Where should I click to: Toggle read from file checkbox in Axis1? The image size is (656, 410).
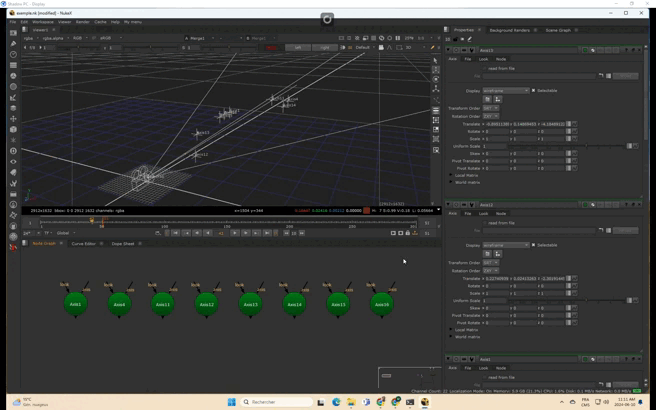(485, 377)
